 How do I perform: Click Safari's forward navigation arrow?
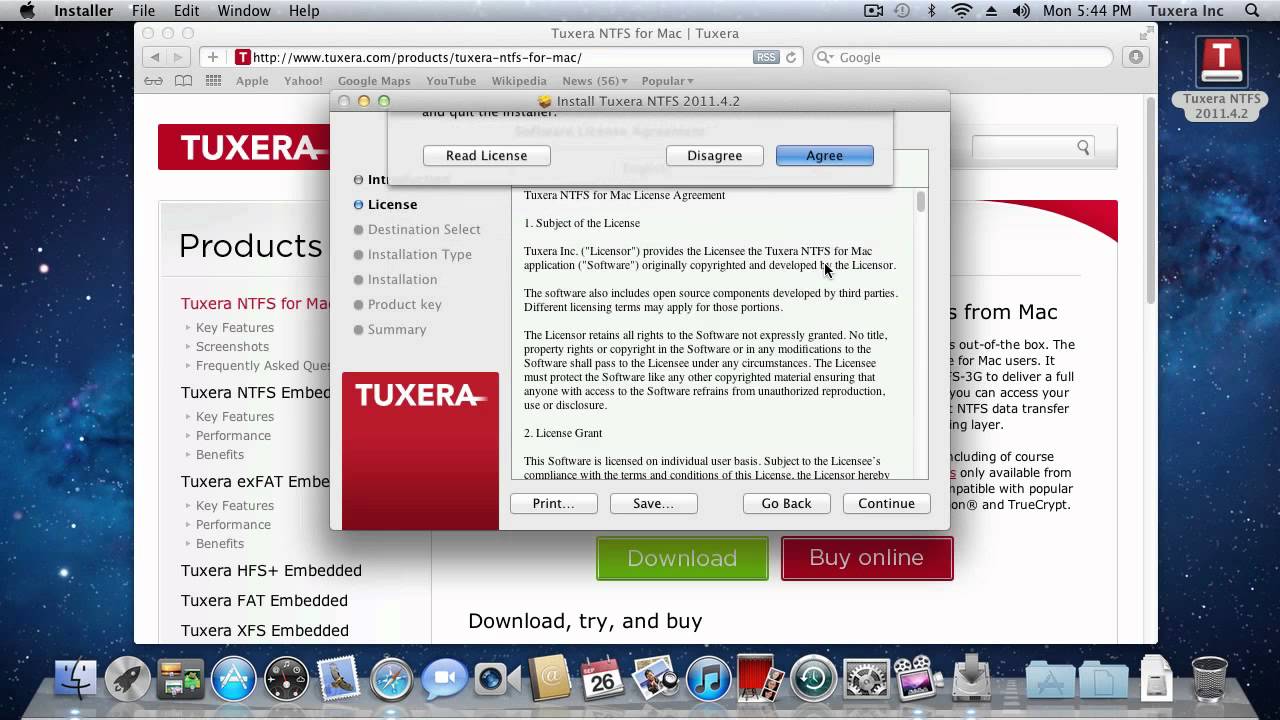(178, 57)
